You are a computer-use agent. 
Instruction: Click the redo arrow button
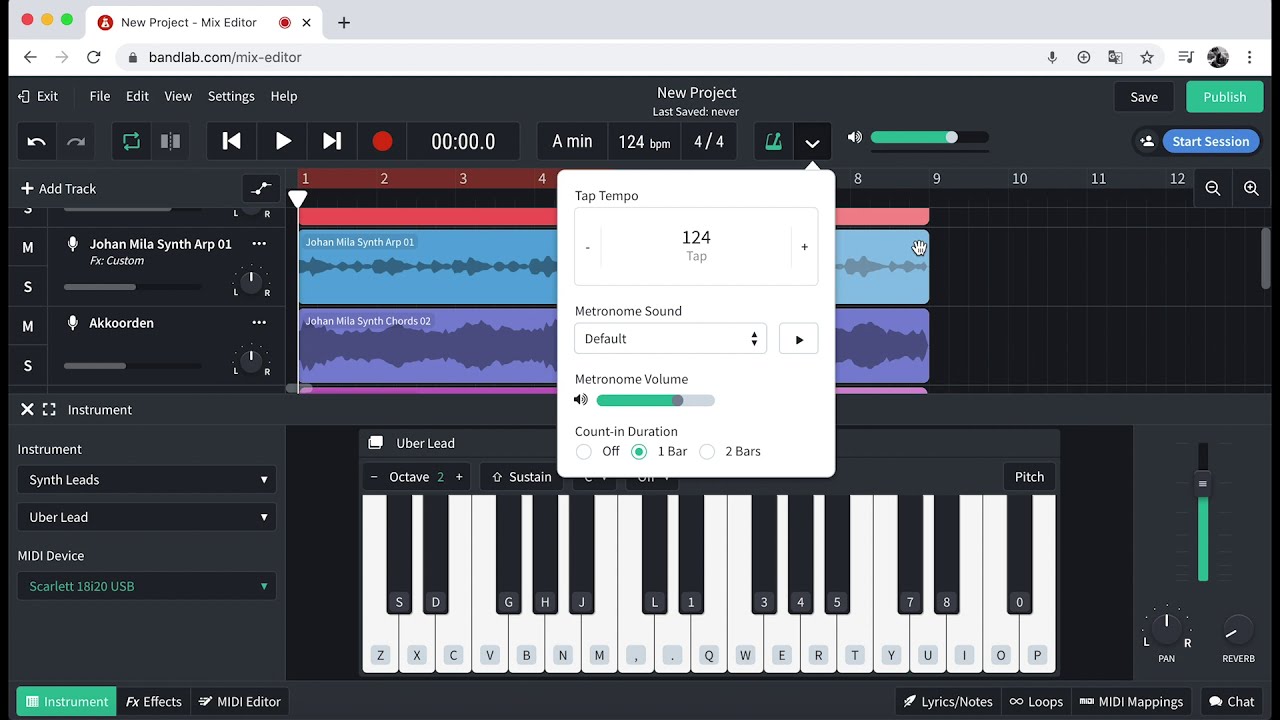(76, 141)
